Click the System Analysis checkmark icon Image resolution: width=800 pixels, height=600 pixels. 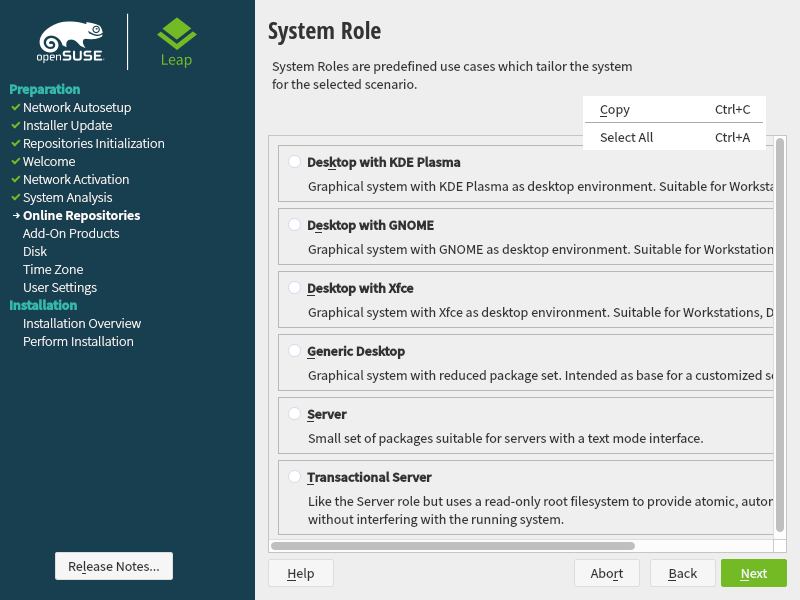click(15, 197)
